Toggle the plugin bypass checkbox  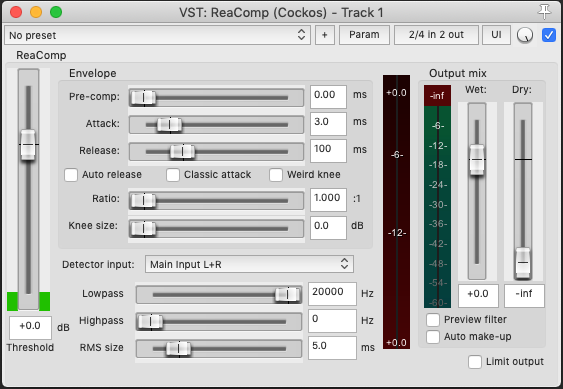pyautogui.click(x=549, y=35)
